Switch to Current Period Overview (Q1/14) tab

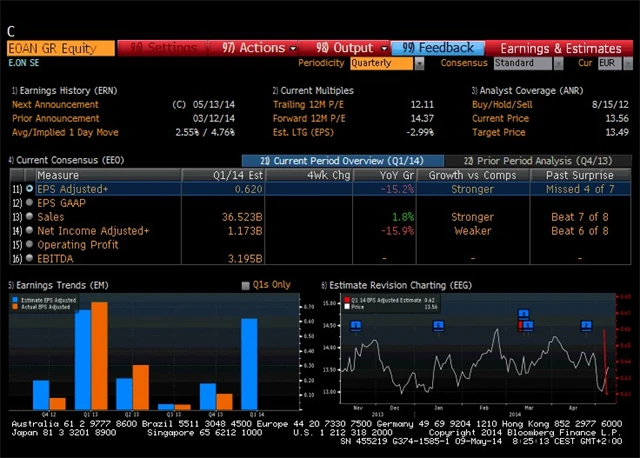coord(328,160)
